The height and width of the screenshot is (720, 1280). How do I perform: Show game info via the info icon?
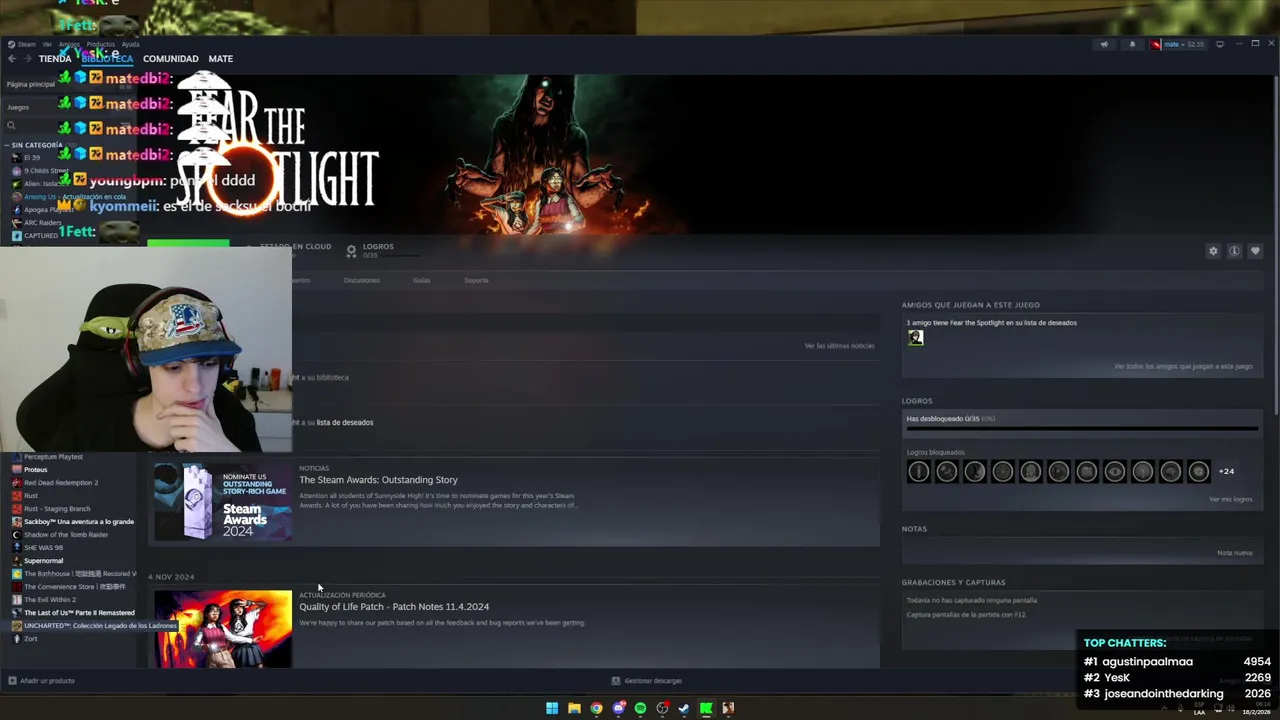point(1234,251)
